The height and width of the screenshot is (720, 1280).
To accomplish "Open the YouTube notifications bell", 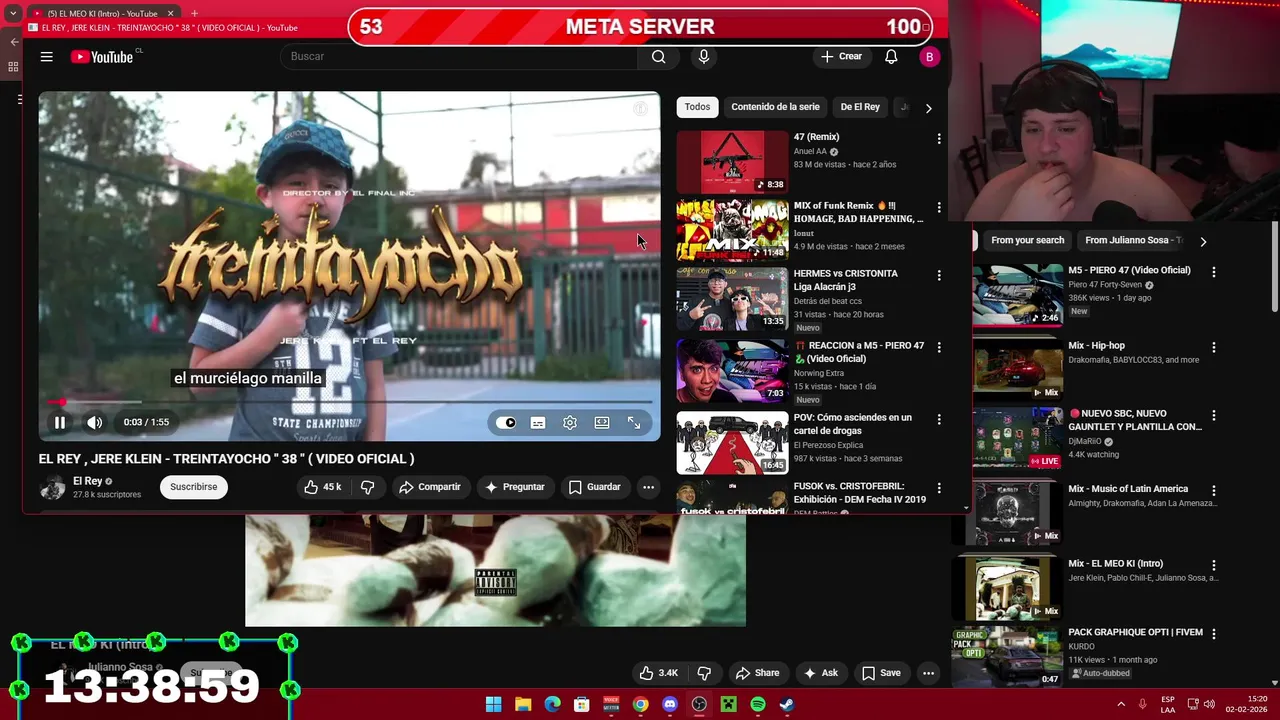I will (891, 57).
